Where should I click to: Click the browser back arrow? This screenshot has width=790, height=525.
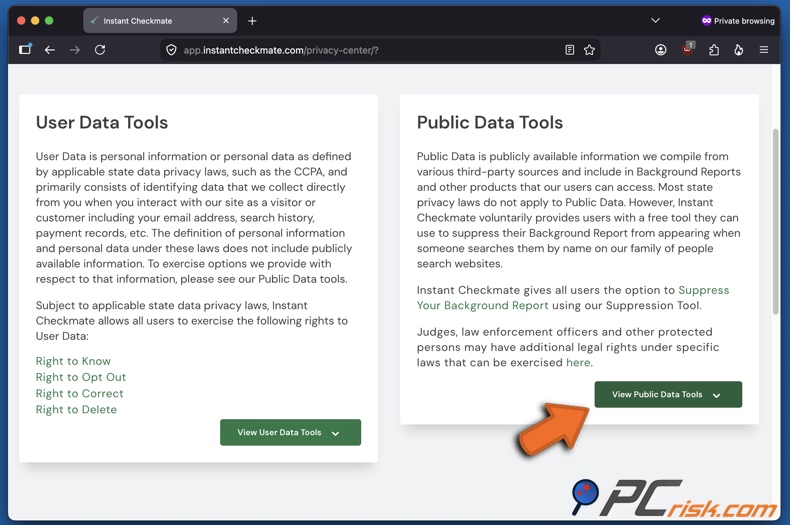pyautogui.click(x=49, y=50)
